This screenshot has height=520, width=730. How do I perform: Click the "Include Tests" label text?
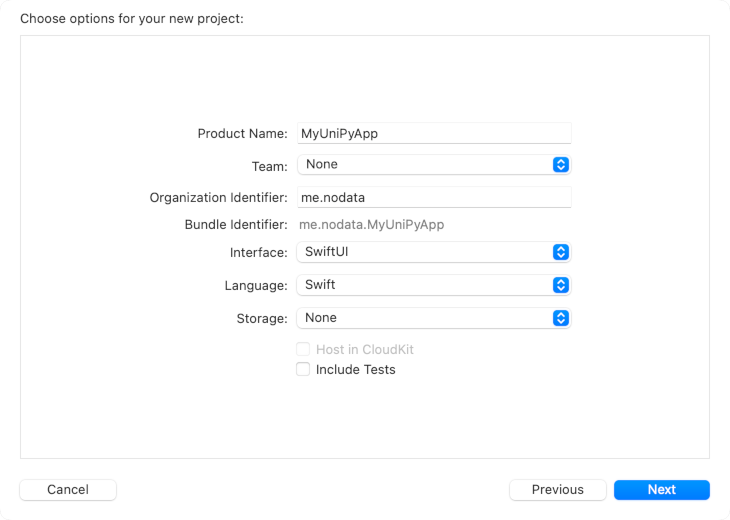[355, 369]
